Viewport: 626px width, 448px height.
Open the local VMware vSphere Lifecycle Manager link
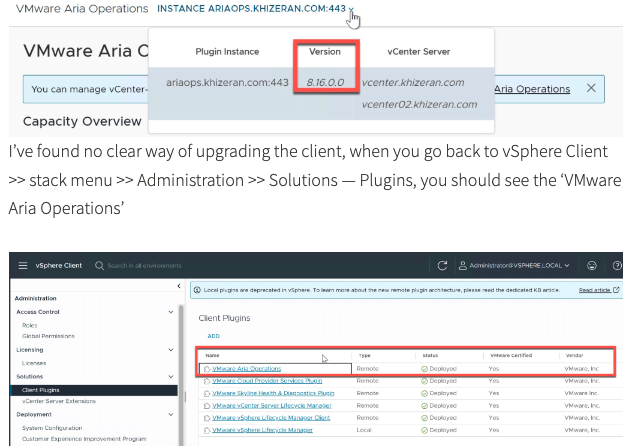(x=262, y=430)
